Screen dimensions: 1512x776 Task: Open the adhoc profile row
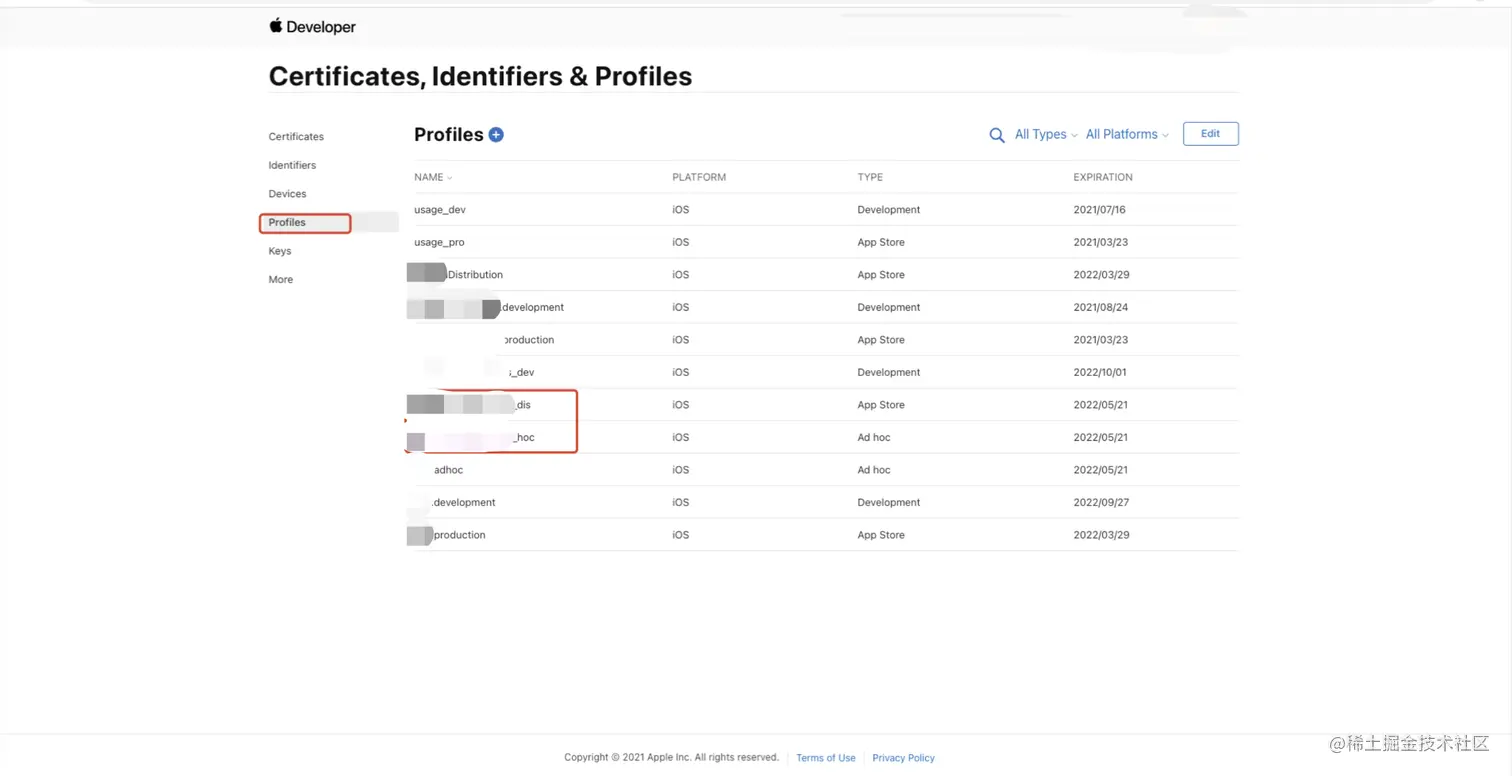826,470
